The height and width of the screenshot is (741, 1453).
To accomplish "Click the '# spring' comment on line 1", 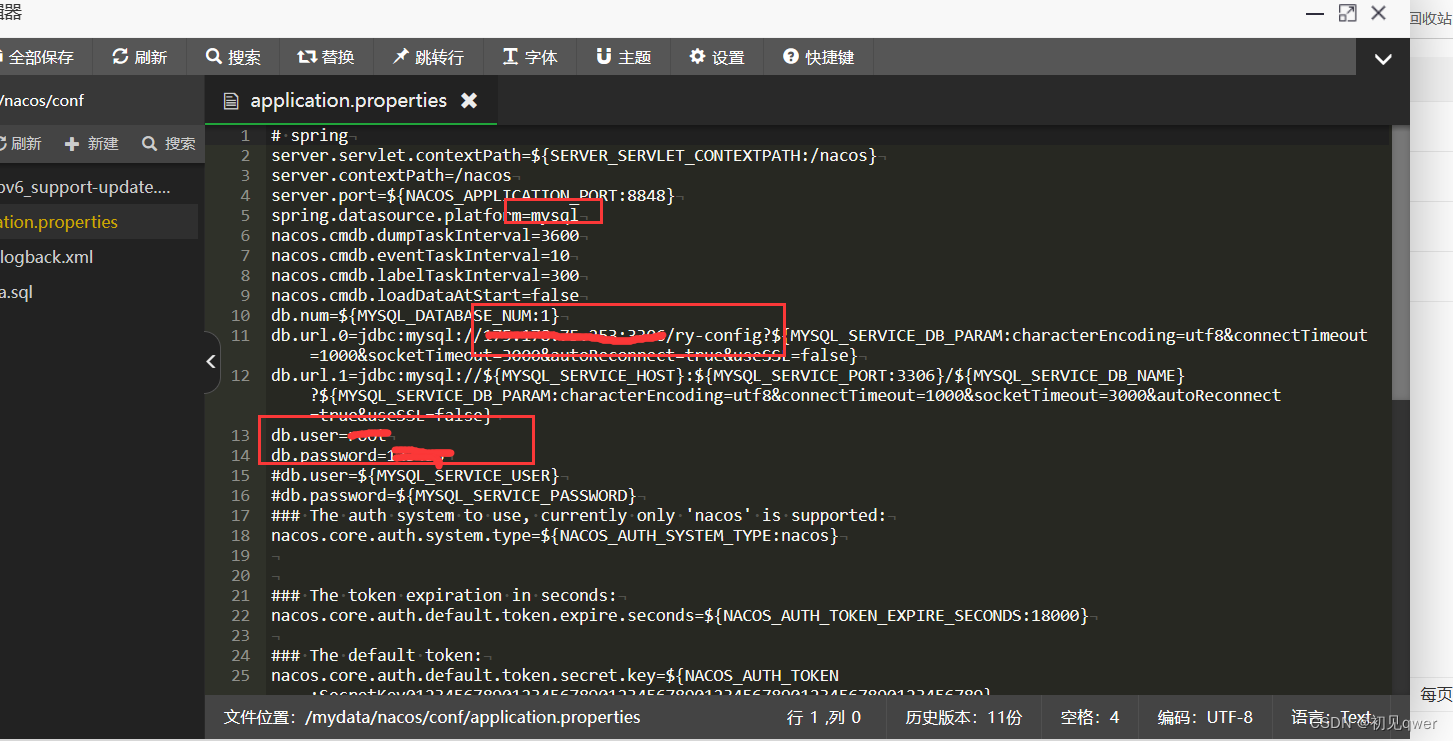I will click(x=310, y=135).
